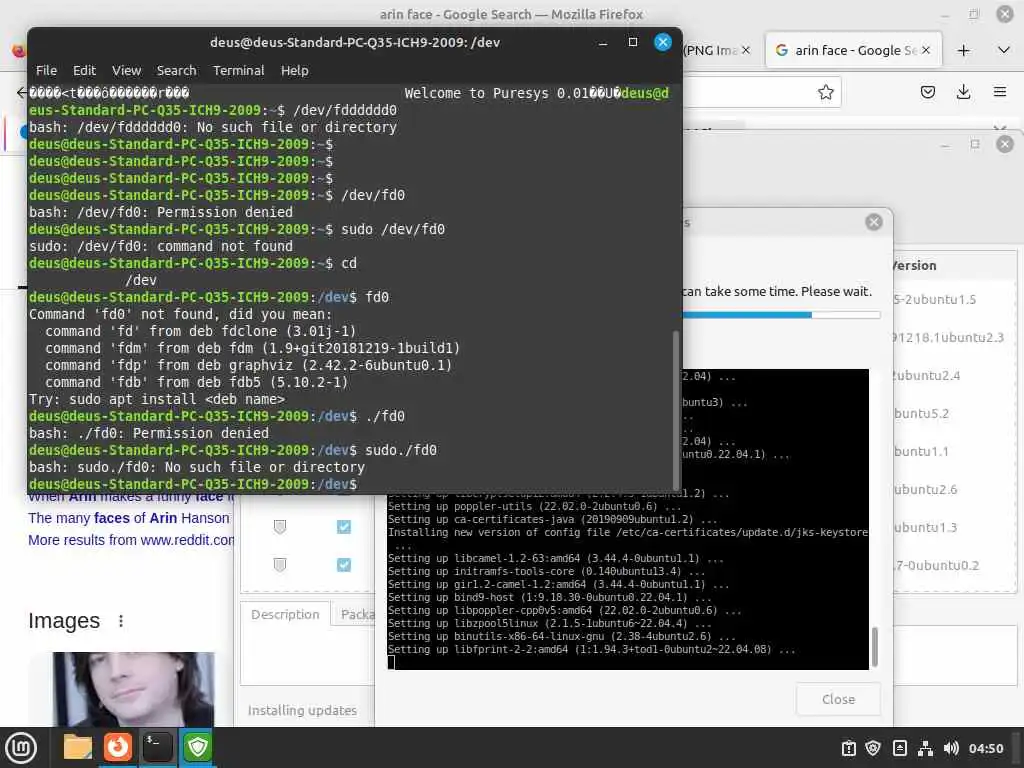
Task: Minimize the terminal window
Action: [x=603, y=42]
